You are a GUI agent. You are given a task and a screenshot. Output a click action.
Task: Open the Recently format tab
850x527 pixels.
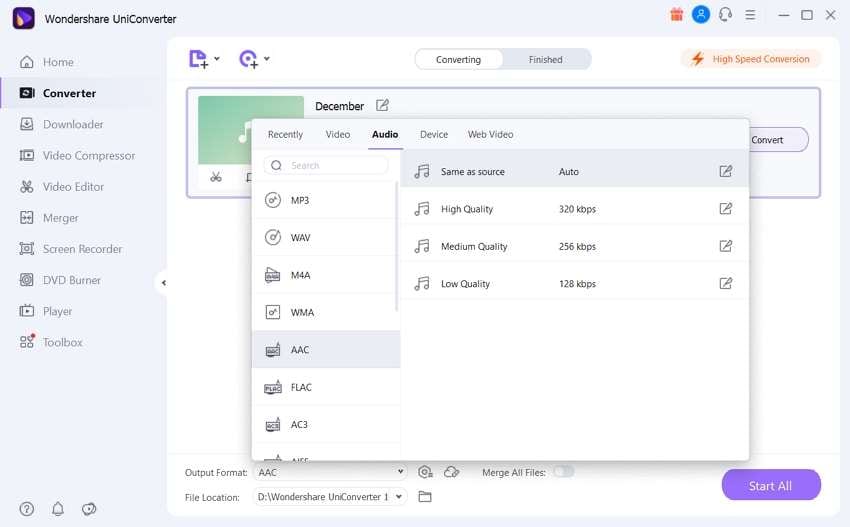click(x=285, y=134)
